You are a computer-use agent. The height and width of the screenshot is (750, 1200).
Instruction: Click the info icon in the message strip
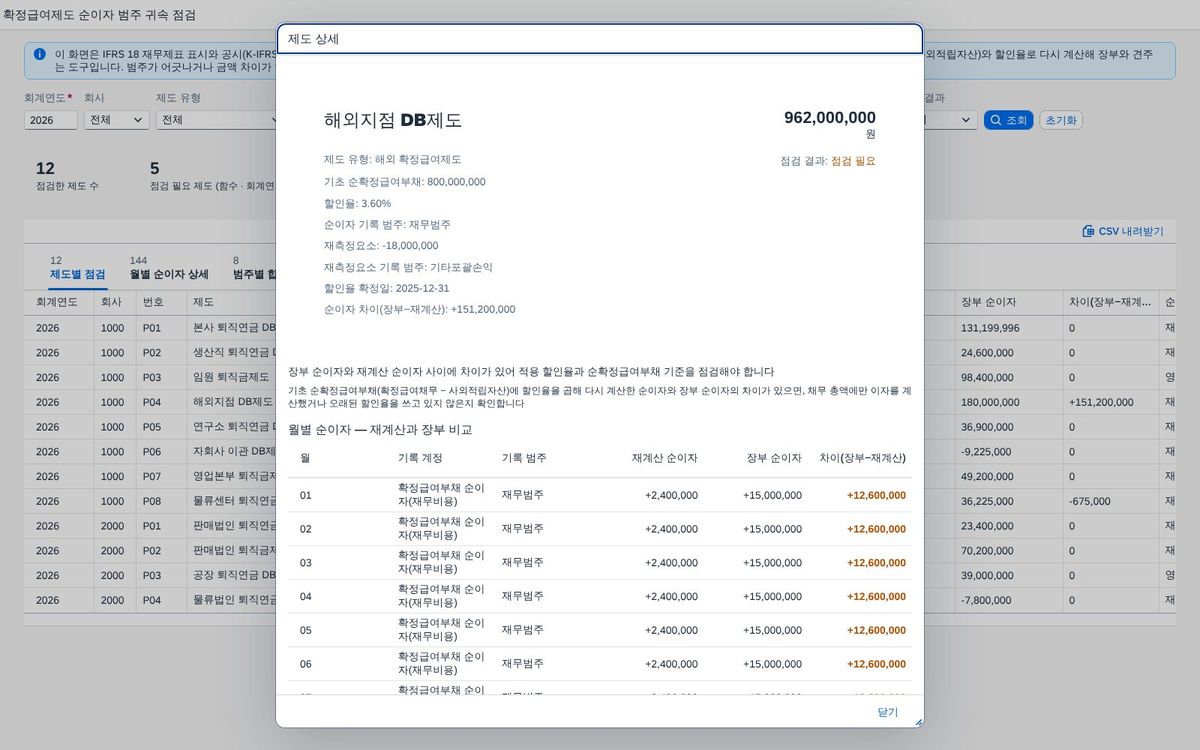(39, 54)
